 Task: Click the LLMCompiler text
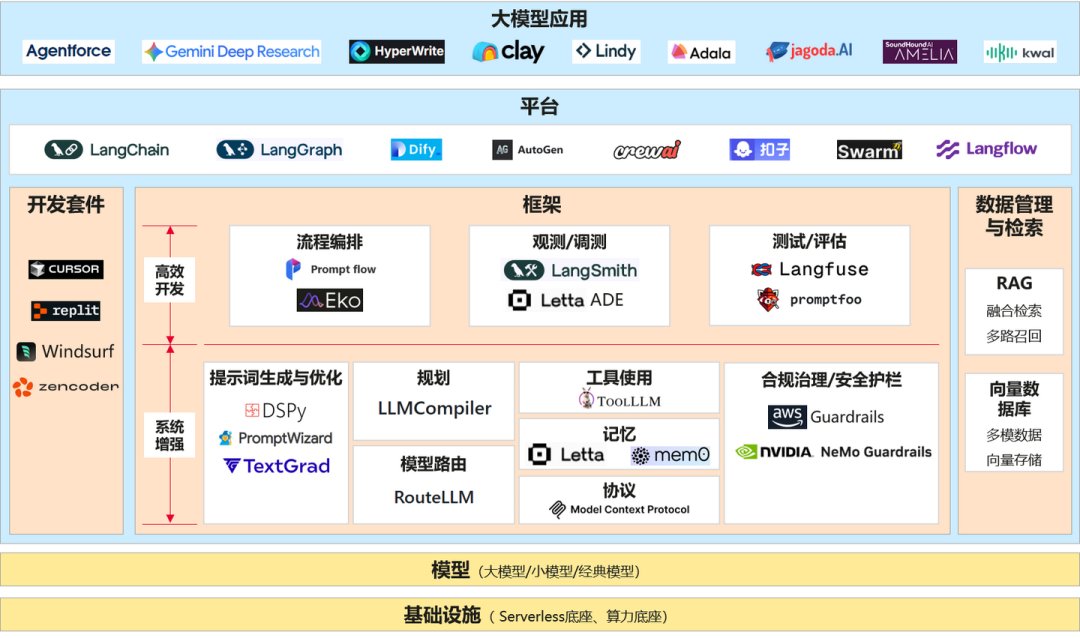tap(435, 409)
